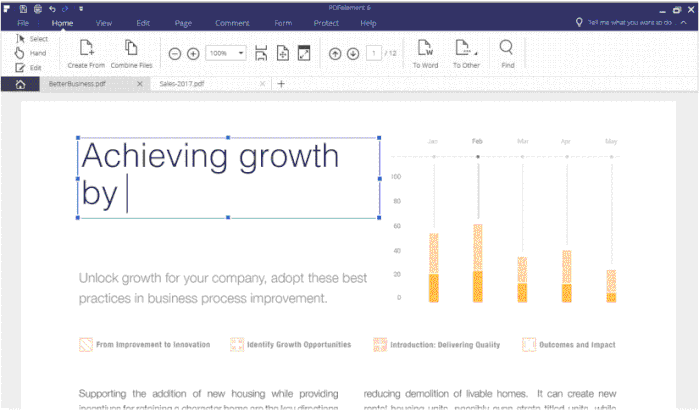Image resolution: width=699 pixels, height=411 pixels.
Task: Go to previous page with up arrow
Action: [x=335, y=53]
